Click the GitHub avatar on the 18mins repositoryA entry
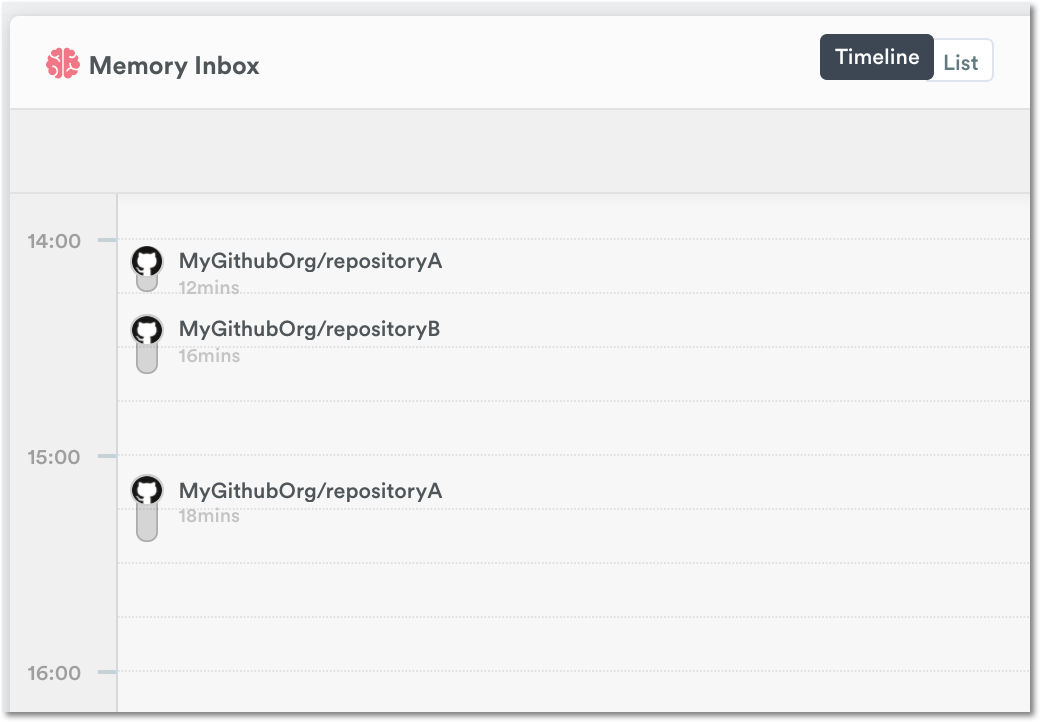This screenshot has height=722, width=1040. (x=147, y=491)
